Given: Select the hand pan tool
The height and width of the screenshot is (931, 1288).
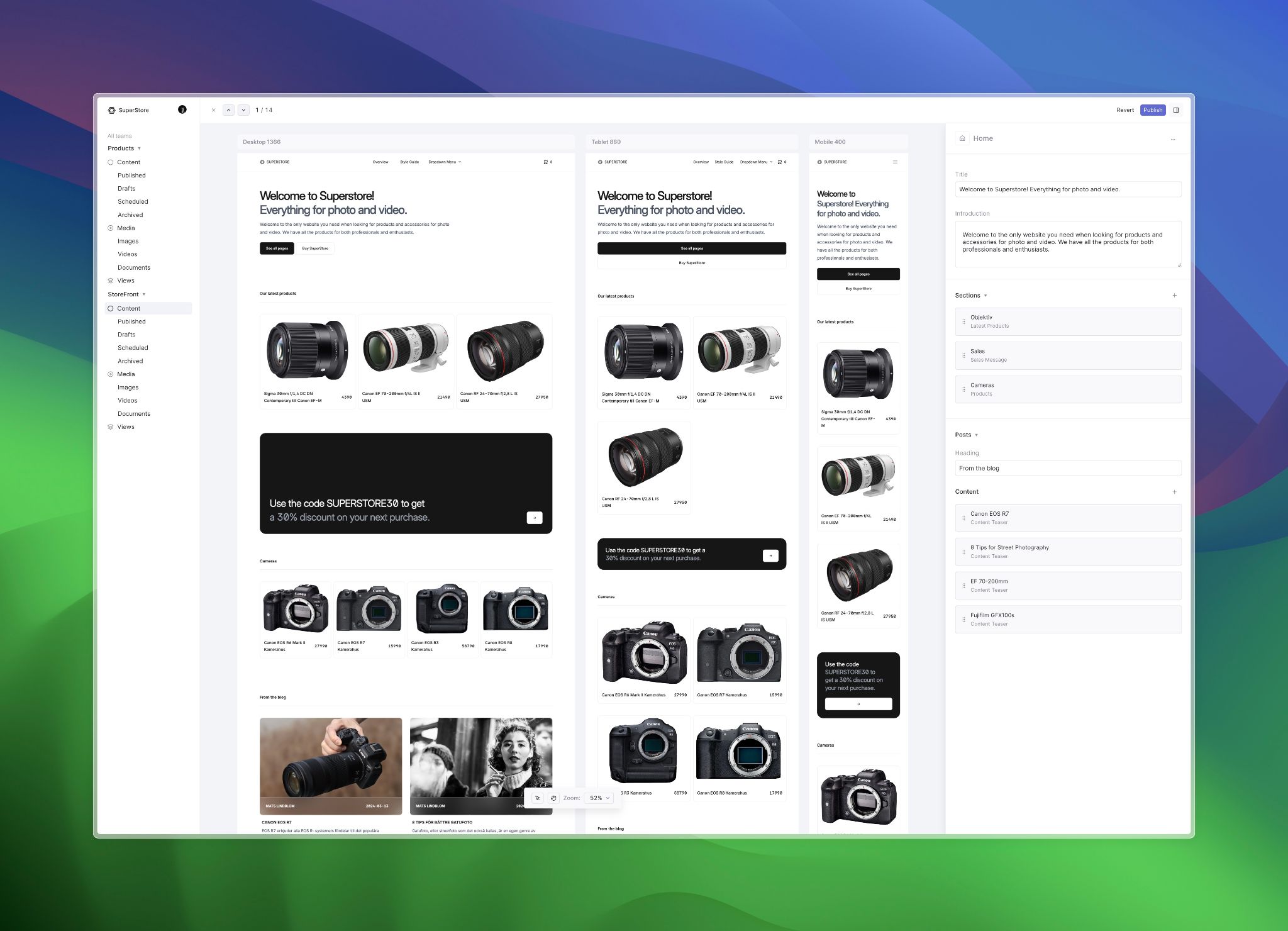Looking at the screenshot, I should point(553,798).
